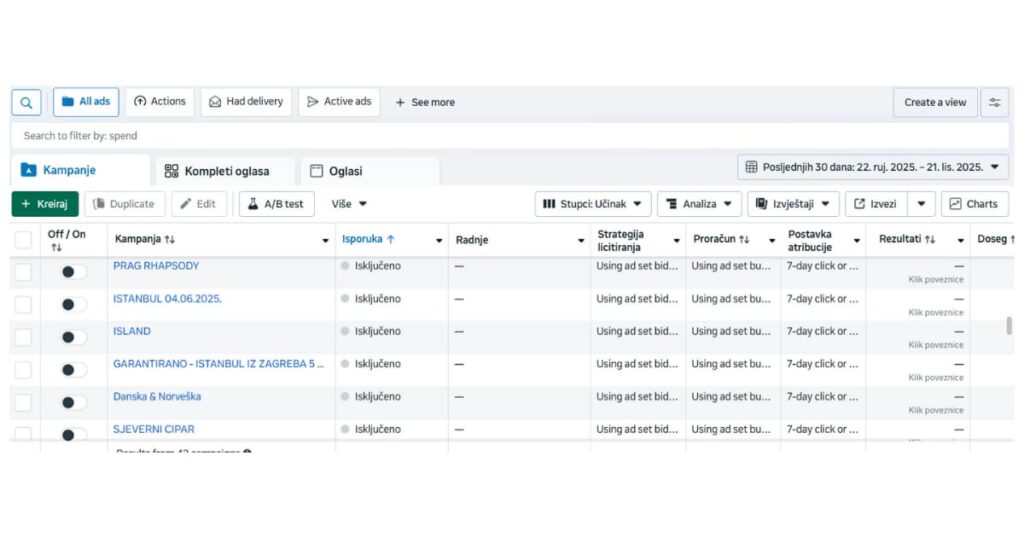Click the Edit pencil button
Viewport: 1024px width, 538px height.
tap(198, 204)
